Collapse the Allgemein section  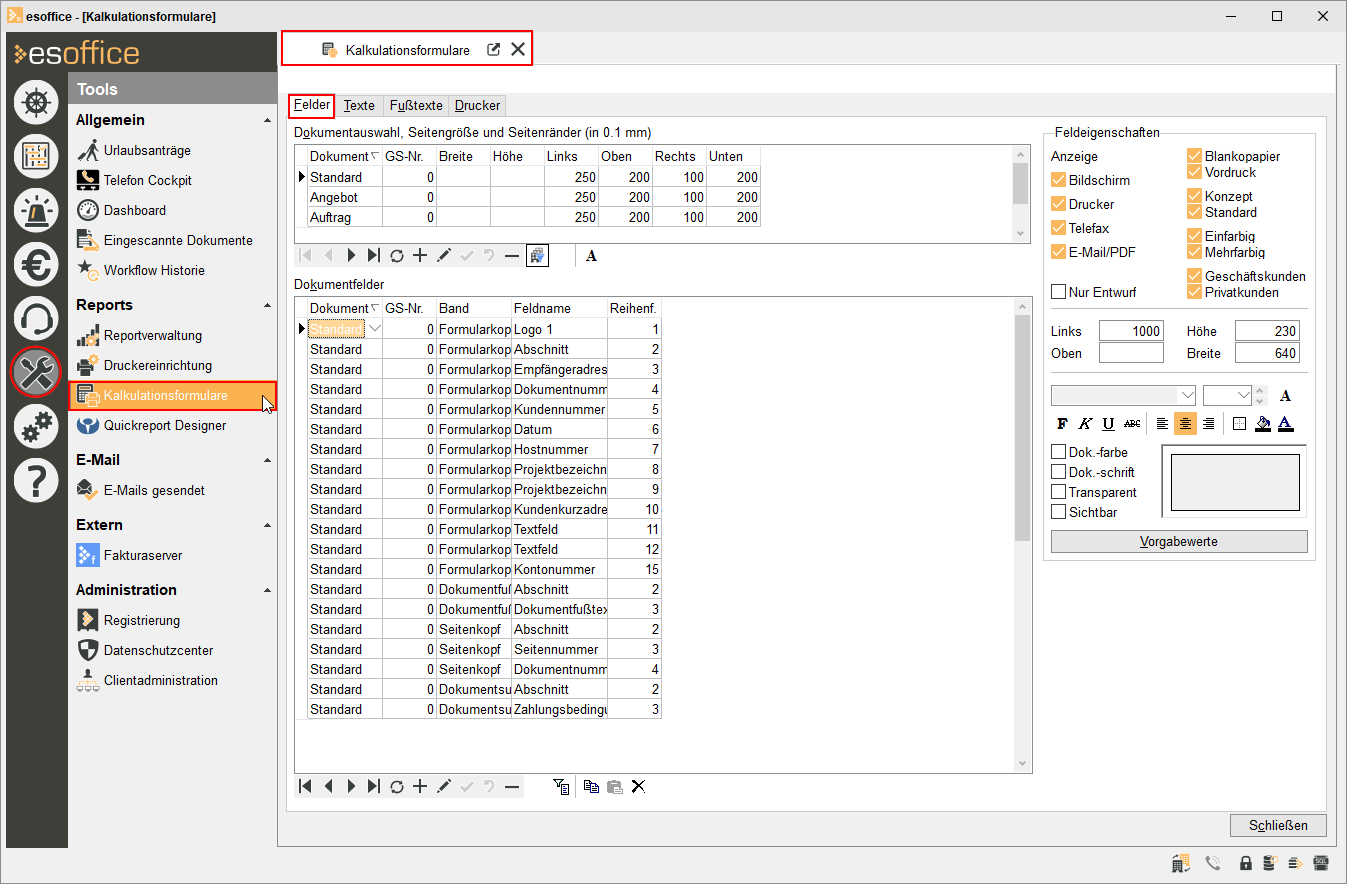[267, 121]
